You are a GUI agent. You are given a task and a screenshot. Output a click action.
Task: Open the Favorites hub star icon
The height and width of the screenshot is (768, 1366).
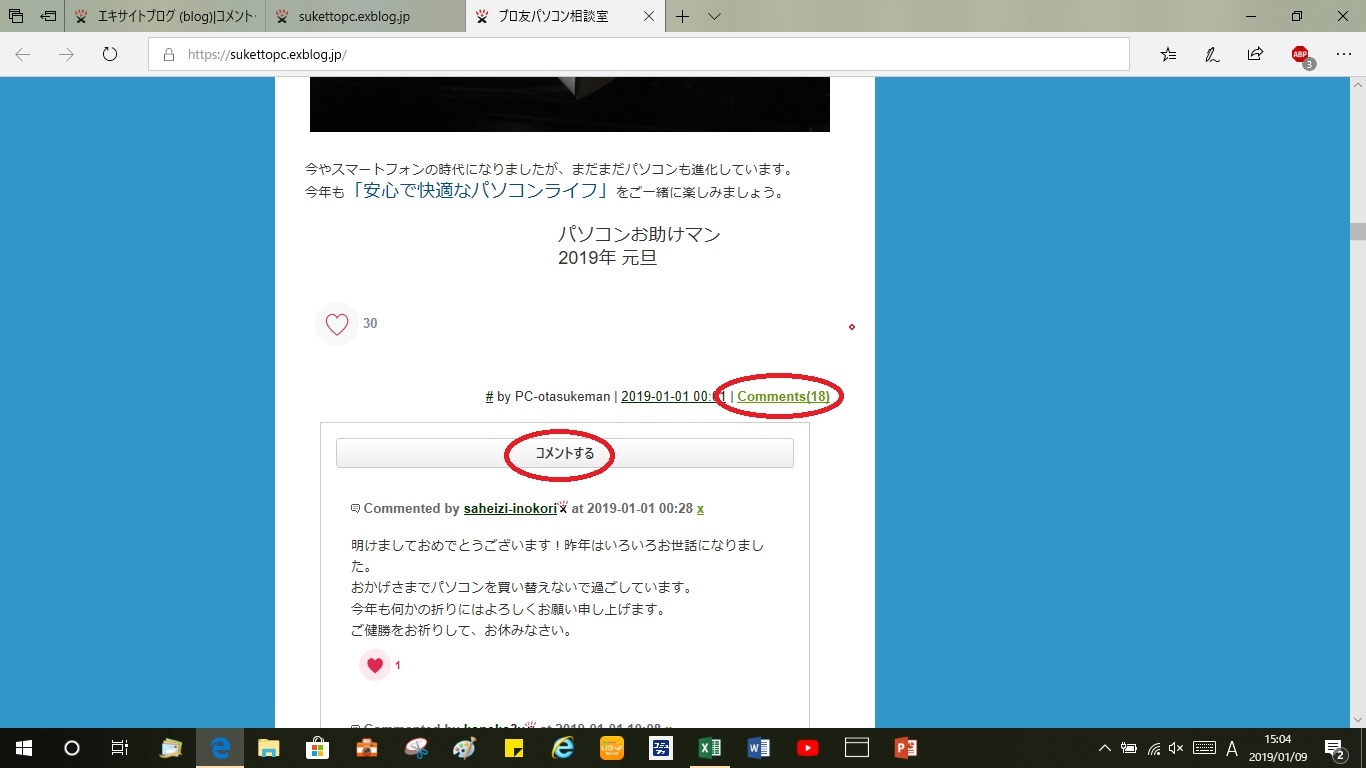(1168, 55)
